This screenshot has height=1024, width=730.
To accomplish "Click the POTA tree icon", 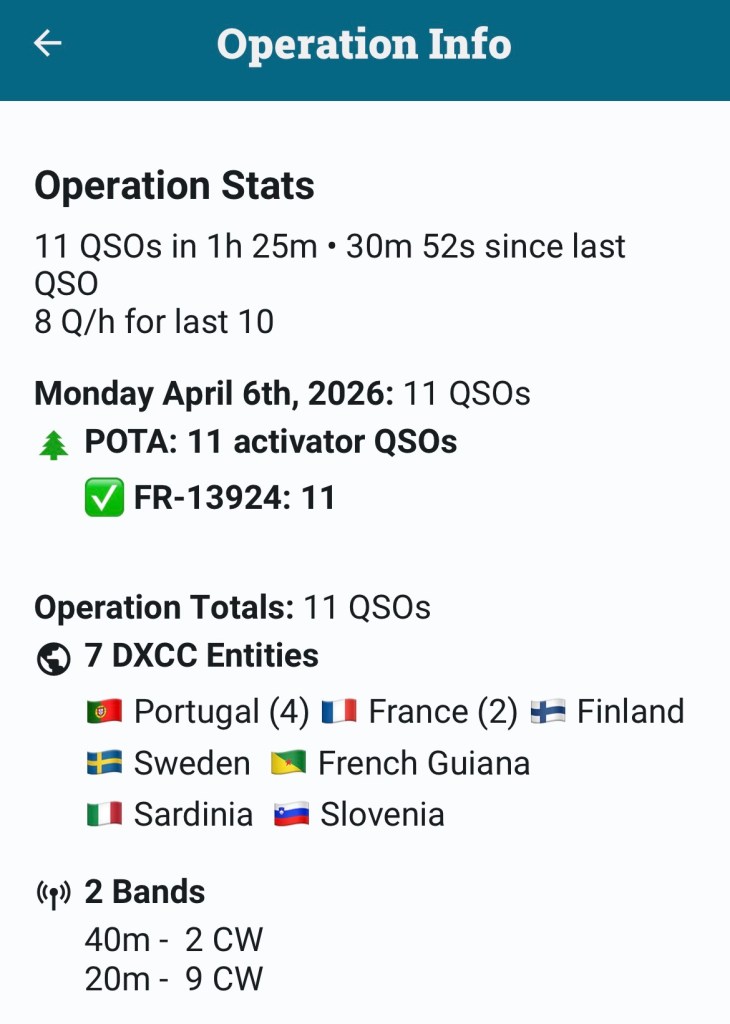I will [x=54, y=446].
